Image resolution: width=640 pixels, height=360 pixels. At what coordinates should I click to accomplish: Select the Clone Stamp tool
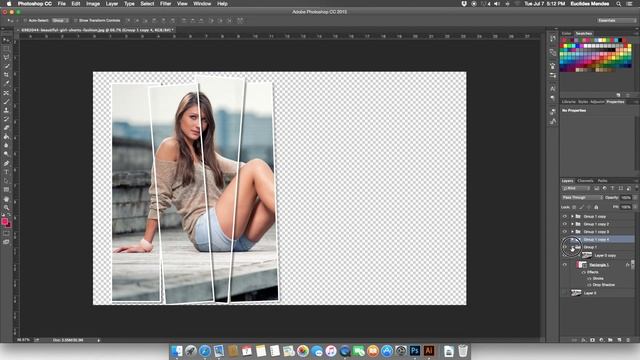click(x=6, y=110)
